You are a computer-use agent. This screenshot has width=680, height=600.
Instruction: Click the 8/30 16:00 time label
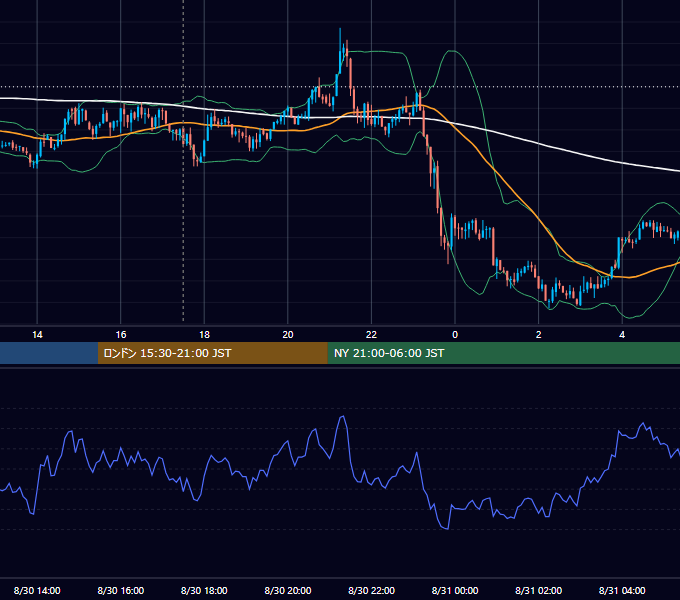pos(121,590)
